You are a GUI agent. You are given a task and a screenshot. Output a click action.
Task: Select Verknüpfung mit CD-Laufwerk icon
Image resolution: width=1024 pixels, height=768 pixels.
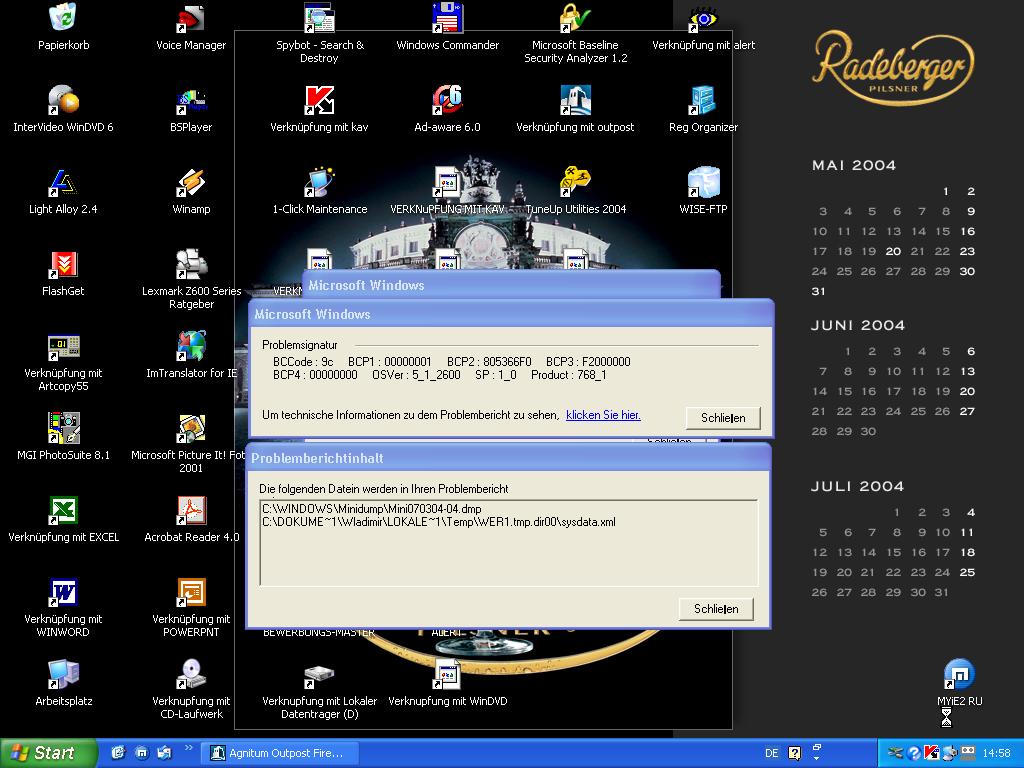[191, 690]
